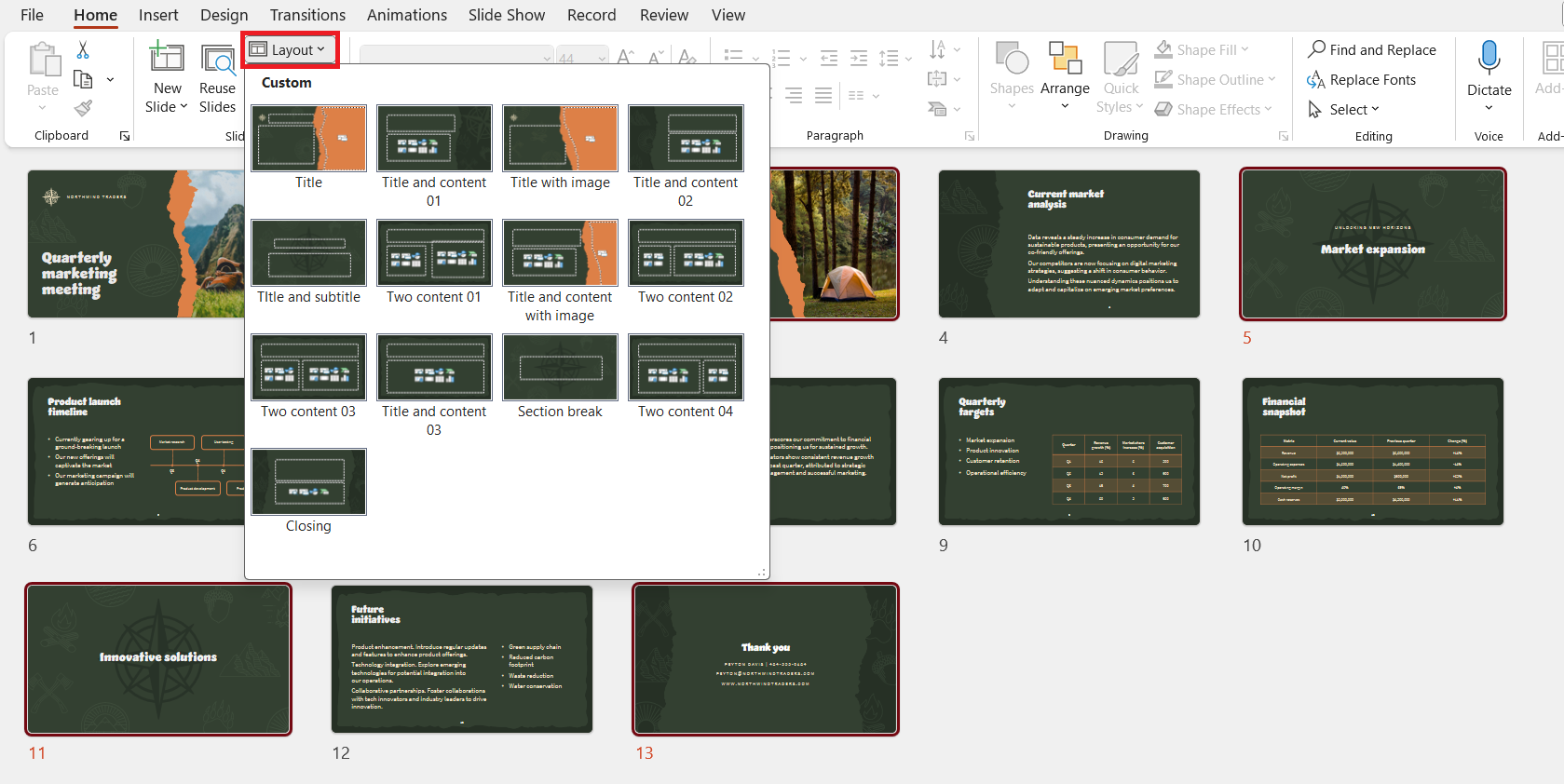The height and width of the screenshot is (784, 1564).
Task: Select slide 5 Market expansion
Action: (1372, 244)
